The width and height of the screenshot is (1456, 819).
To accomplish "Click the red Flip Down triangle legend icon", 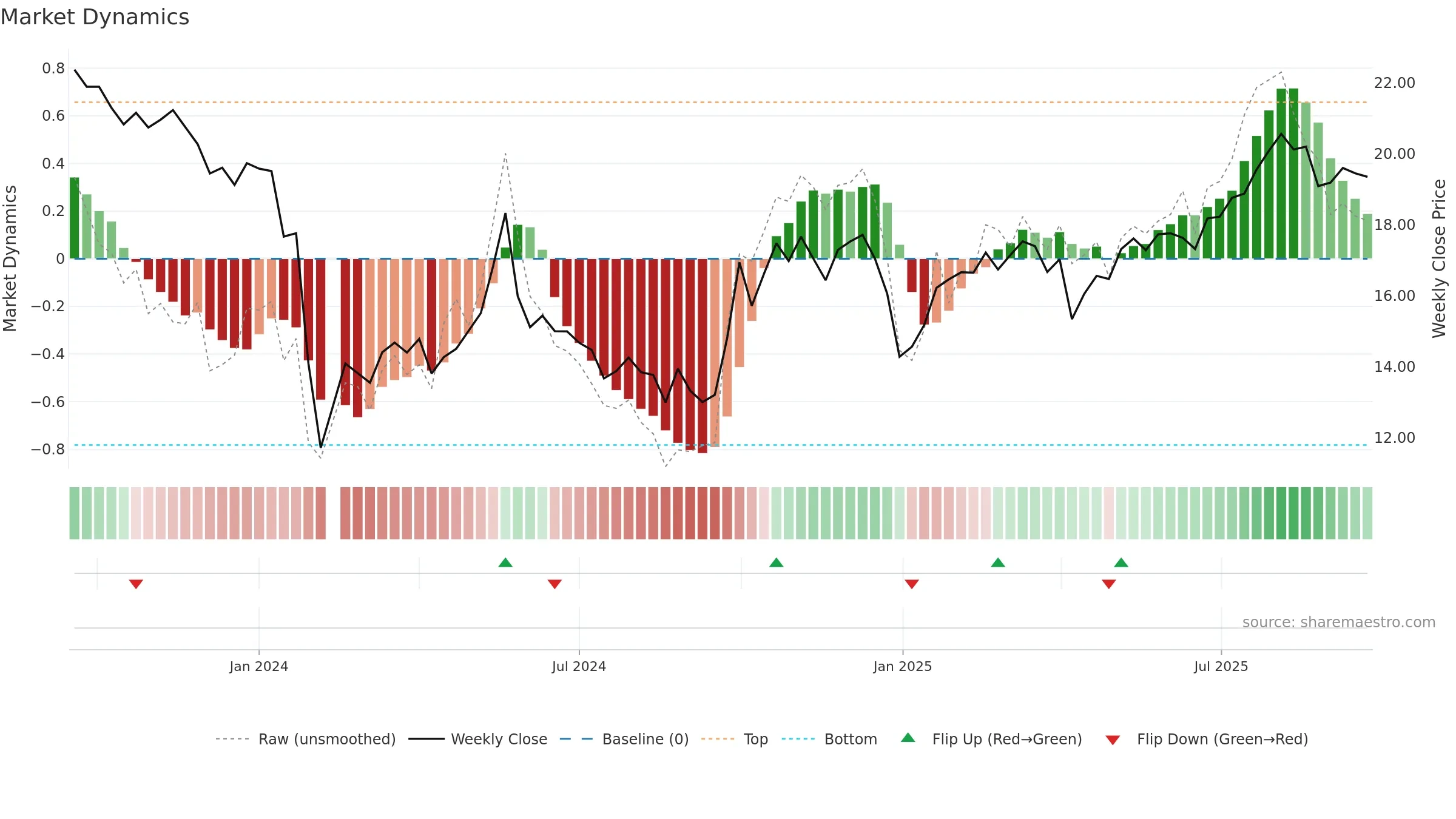I will point(1113,740).
